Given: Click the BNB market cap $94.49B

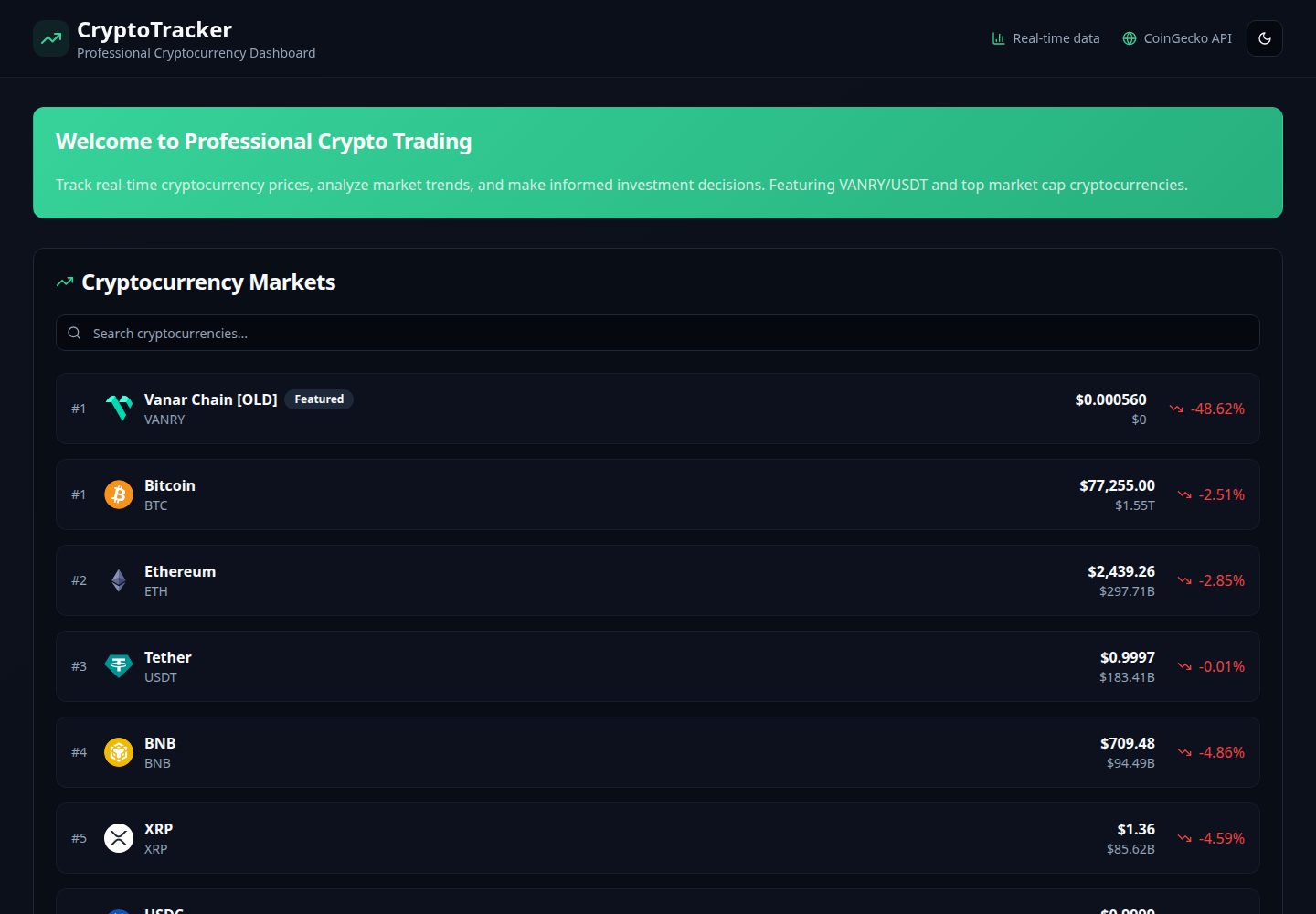Looking at the screenshot, I should click(x=1130, y=763).
